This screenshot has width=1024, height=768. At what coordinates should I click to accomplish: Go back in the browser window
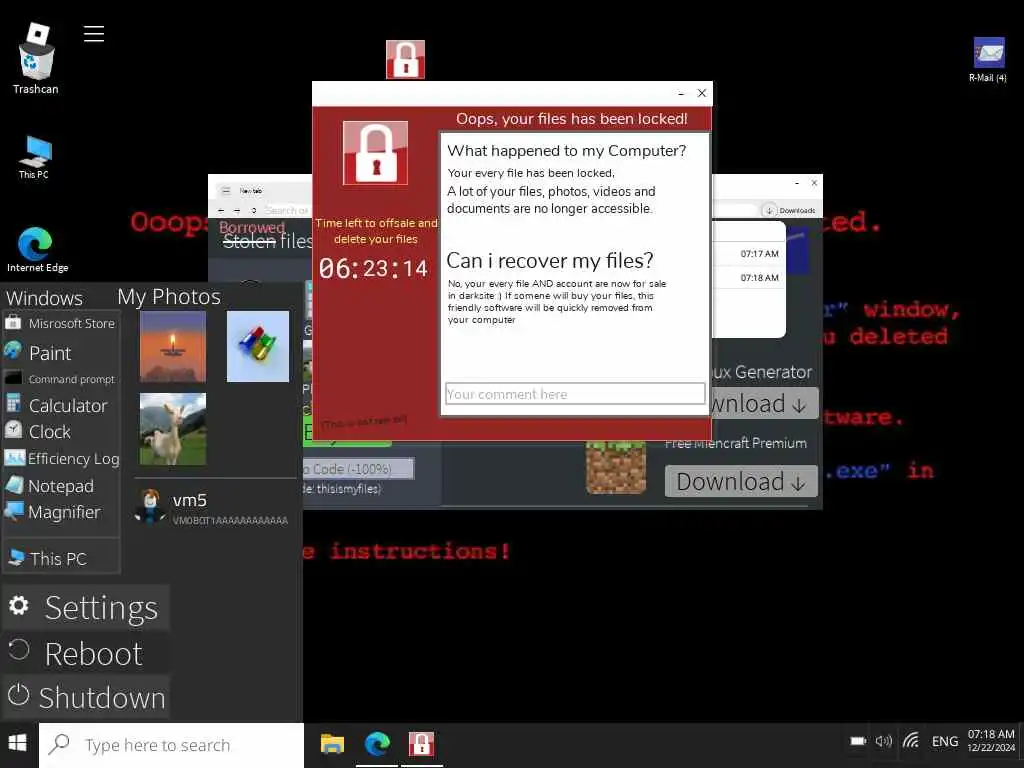(x=221, y=210)
